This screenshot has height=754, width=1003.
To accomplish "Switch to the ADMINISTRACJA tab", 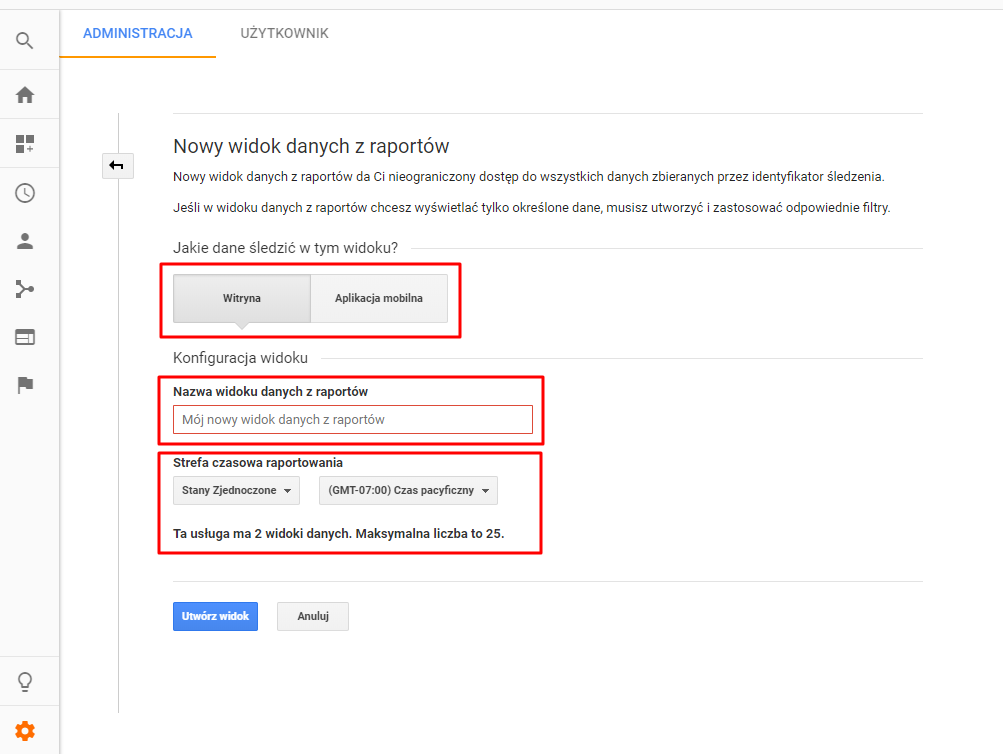I will pos(138,33).
